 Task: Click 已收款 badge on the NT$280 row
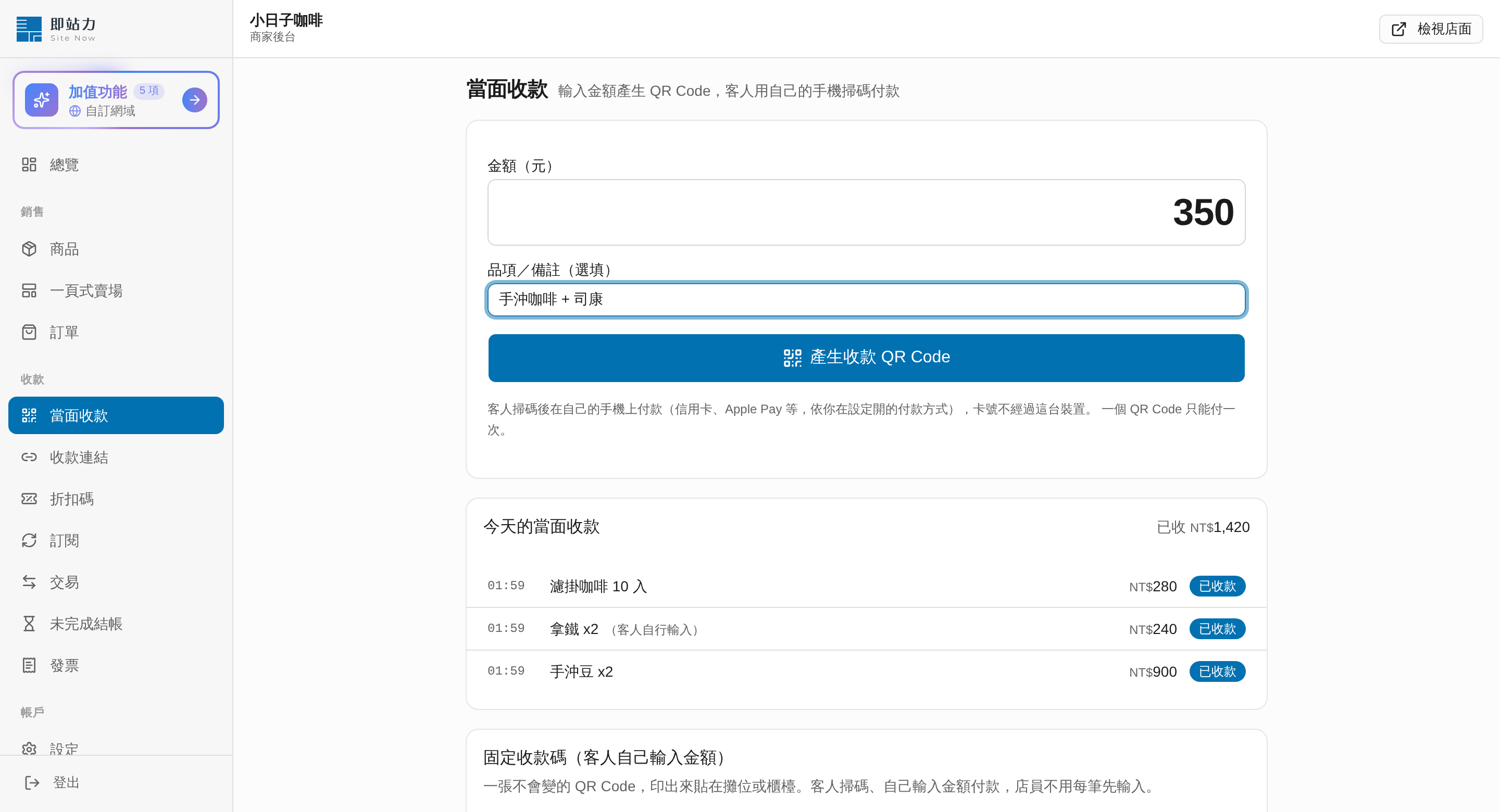click(1217, 586)
